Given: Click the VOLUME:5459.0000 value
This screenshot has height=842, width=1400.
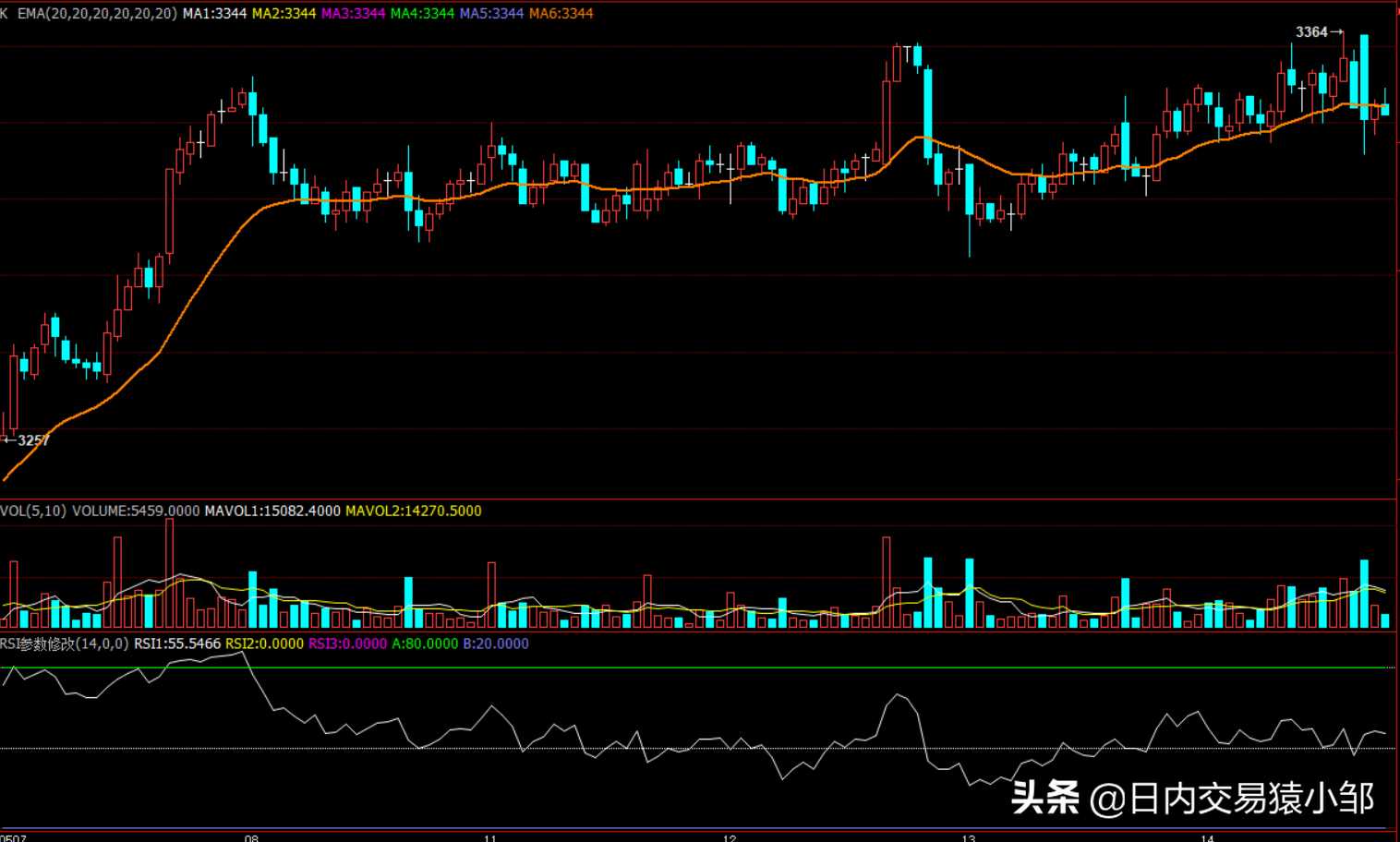Looking at the screenshot, I should click(136, 511).
